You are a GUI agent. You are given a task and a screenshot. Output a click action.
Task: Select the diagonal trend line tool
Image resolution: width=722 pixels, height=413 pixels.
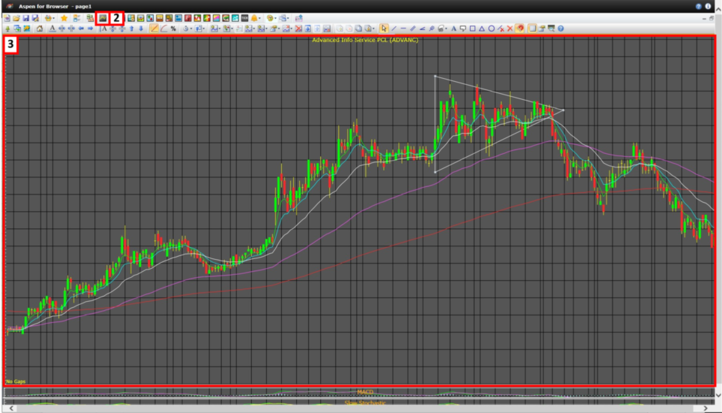(x=394, y=28)
